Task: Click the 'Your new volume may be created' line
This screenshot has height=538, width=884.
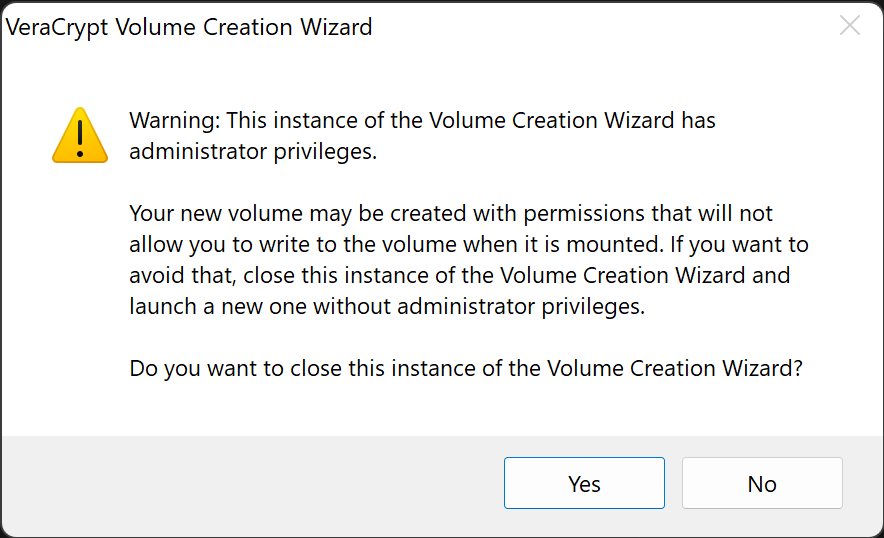Action: coord(451,213)
